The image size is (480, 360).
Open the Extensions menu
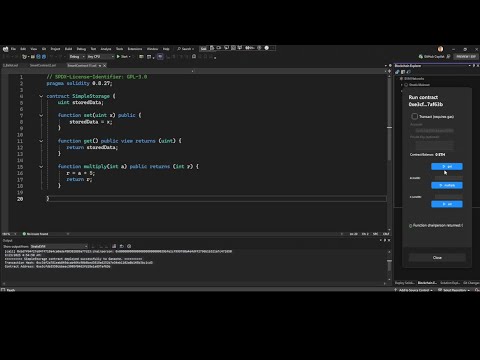tap(135, 49)
